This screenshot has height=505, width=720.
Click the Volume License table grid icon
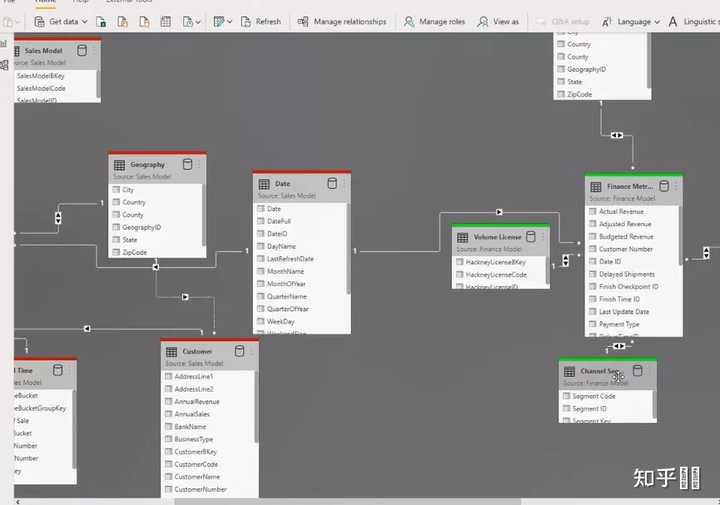[462, 237]
